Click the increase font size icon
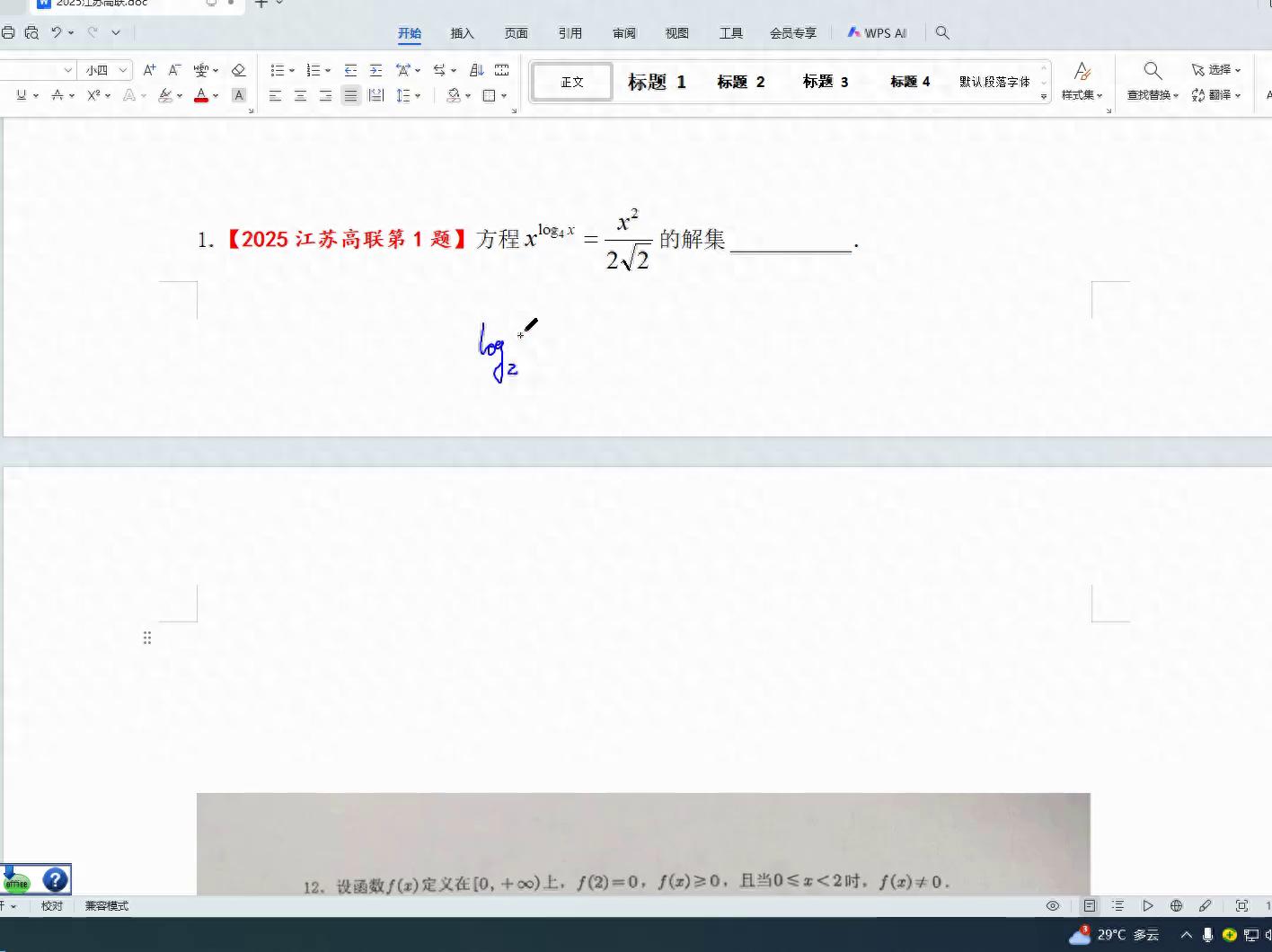 tap(149, 69)
